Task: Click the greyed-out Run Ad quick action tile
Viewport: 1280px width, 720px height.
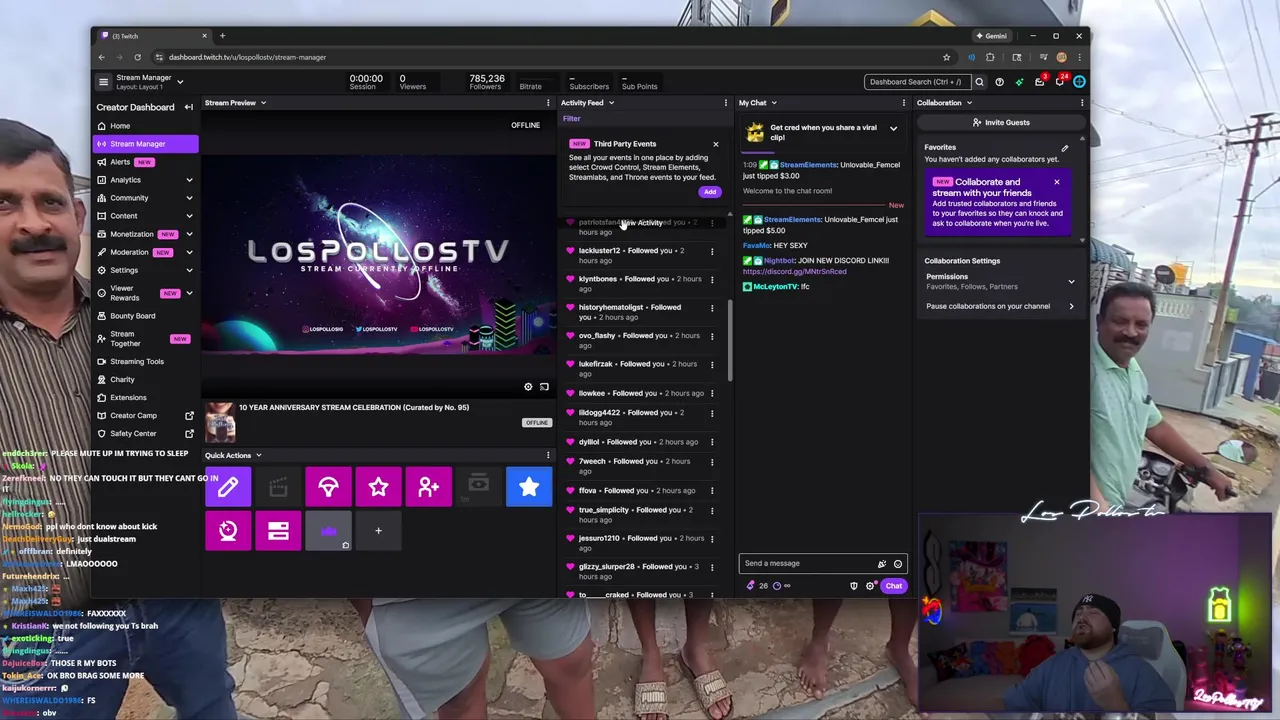Action: 478,487
